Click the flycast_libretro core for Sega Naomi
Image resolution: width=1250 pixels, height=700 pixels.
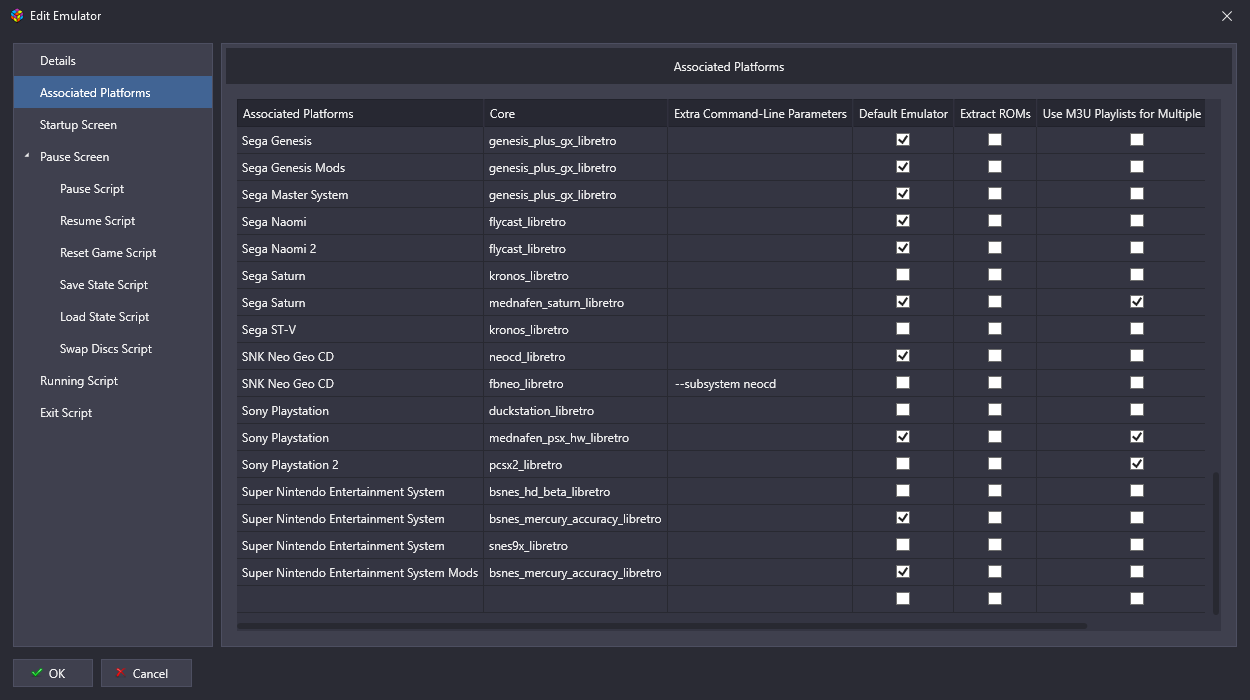[x=575, y=221]
